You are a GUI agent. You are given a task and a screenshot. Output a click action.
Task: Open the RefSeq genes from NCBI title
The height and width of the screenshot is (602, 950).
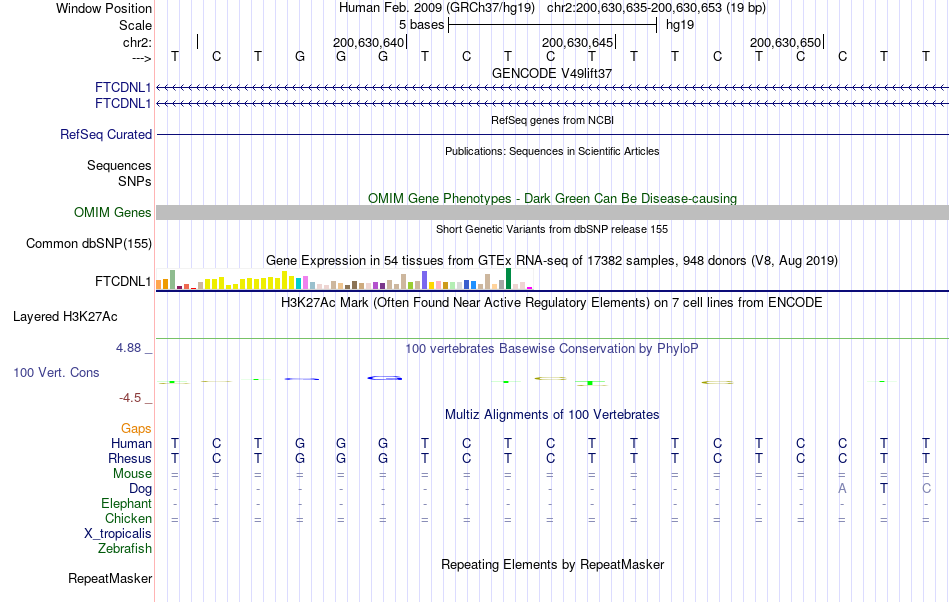click(x=552, y=120)
